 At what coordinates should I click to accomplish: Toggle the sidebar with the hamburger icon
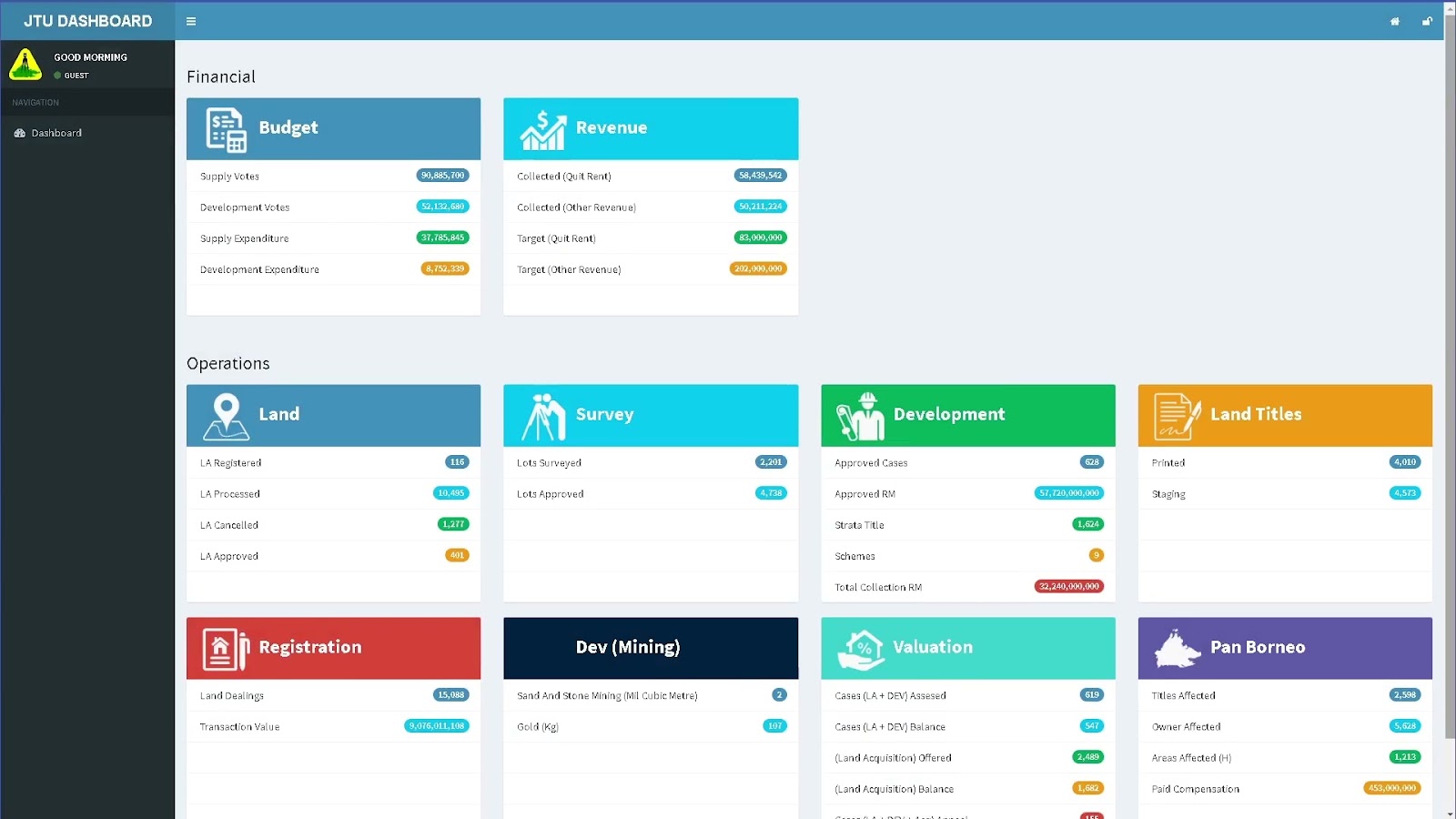click(191, 21)
